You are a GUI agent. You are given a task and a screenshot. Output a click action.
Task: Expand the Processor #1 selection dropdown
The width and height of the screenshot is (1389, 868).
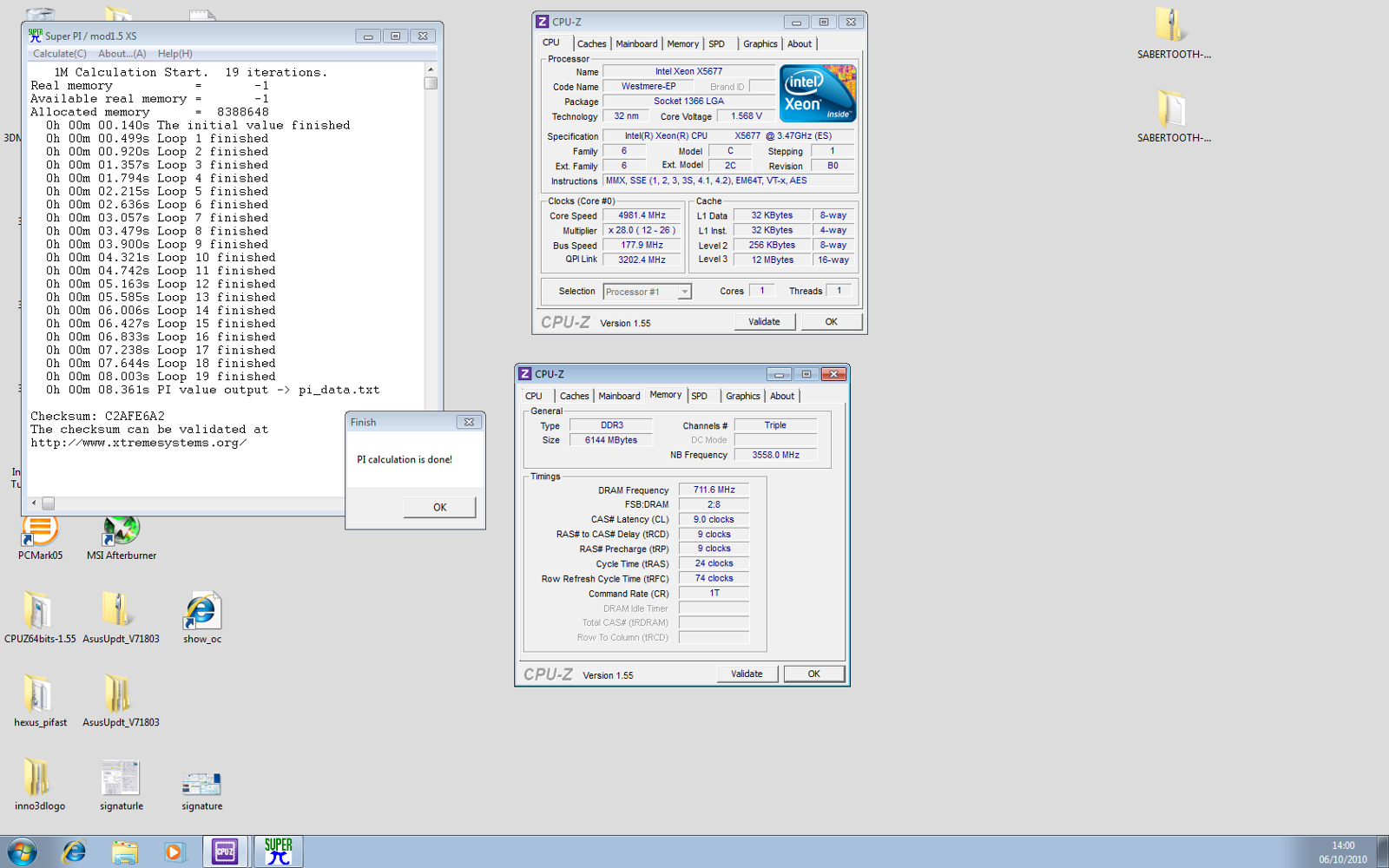[684, 292]
